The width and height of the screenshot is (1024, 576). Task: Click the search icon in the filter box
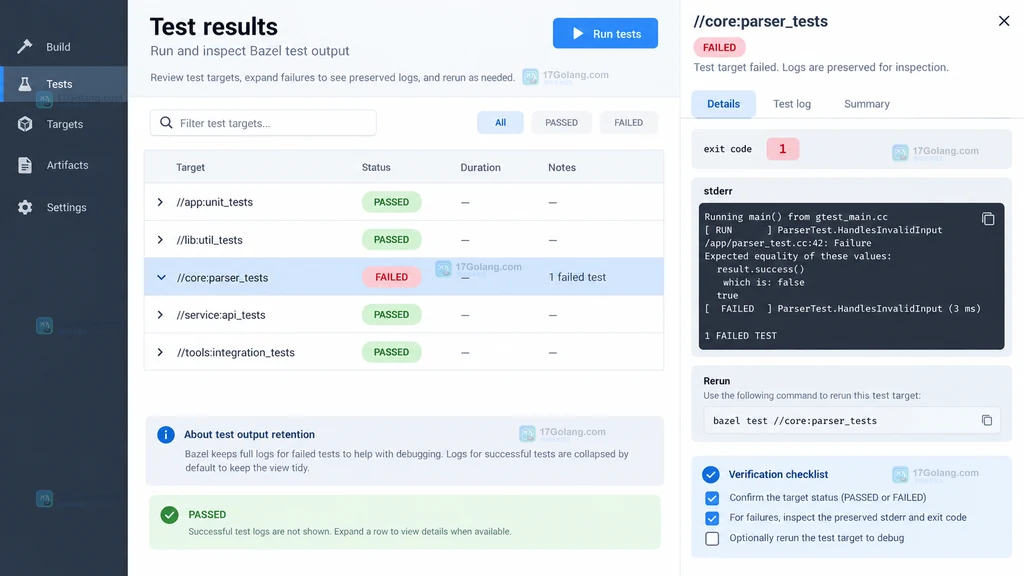(167, 123)
